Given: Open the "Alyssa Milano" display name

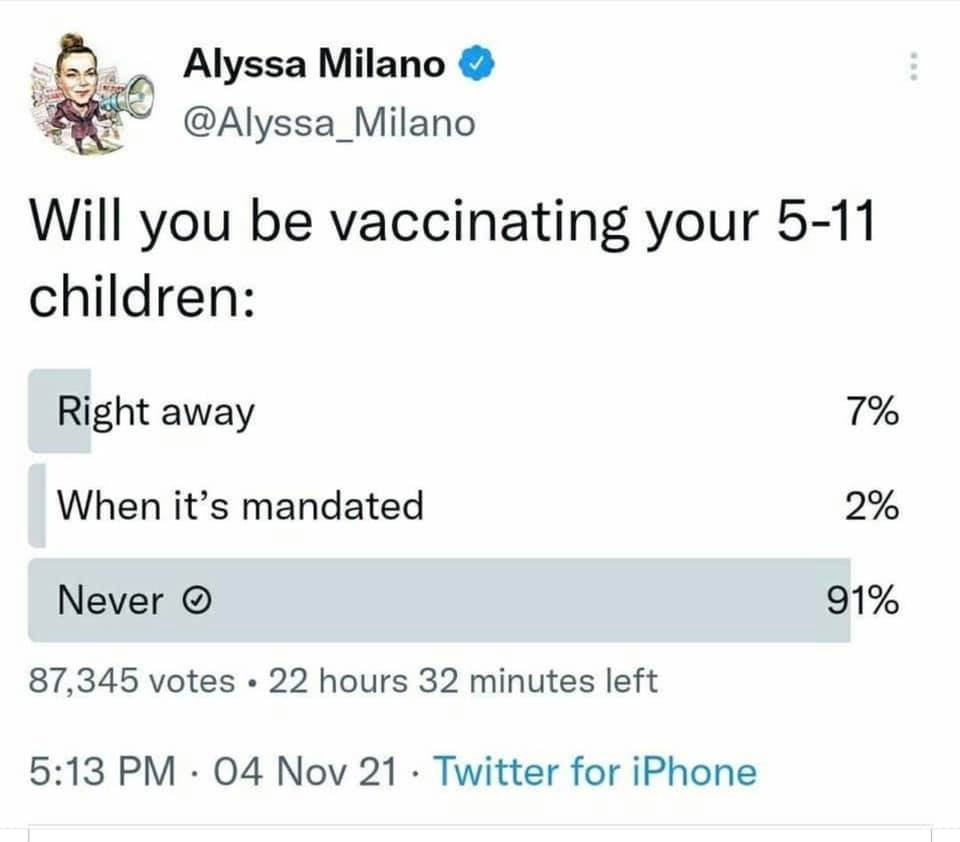Looking at the screenshot, I should point(314,65).
